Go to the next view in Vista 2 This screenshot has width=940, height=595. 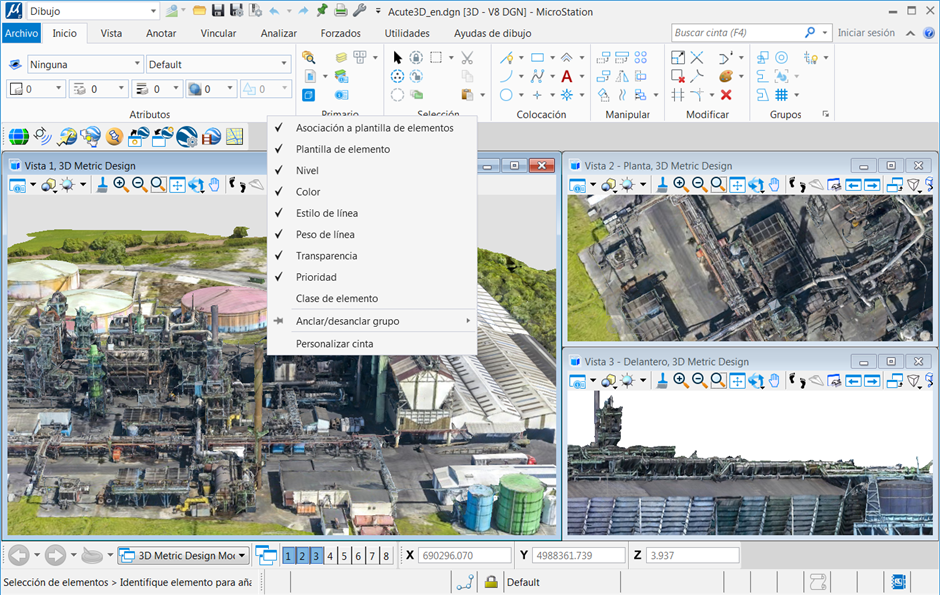coord(872,185)
